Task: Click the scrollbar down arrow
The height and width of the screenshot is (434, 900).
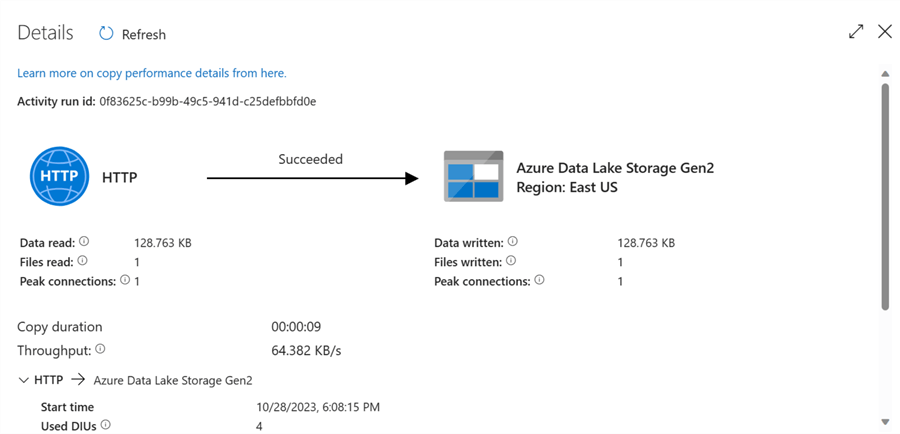Action: pyautogui.click(x=885, y=422)
